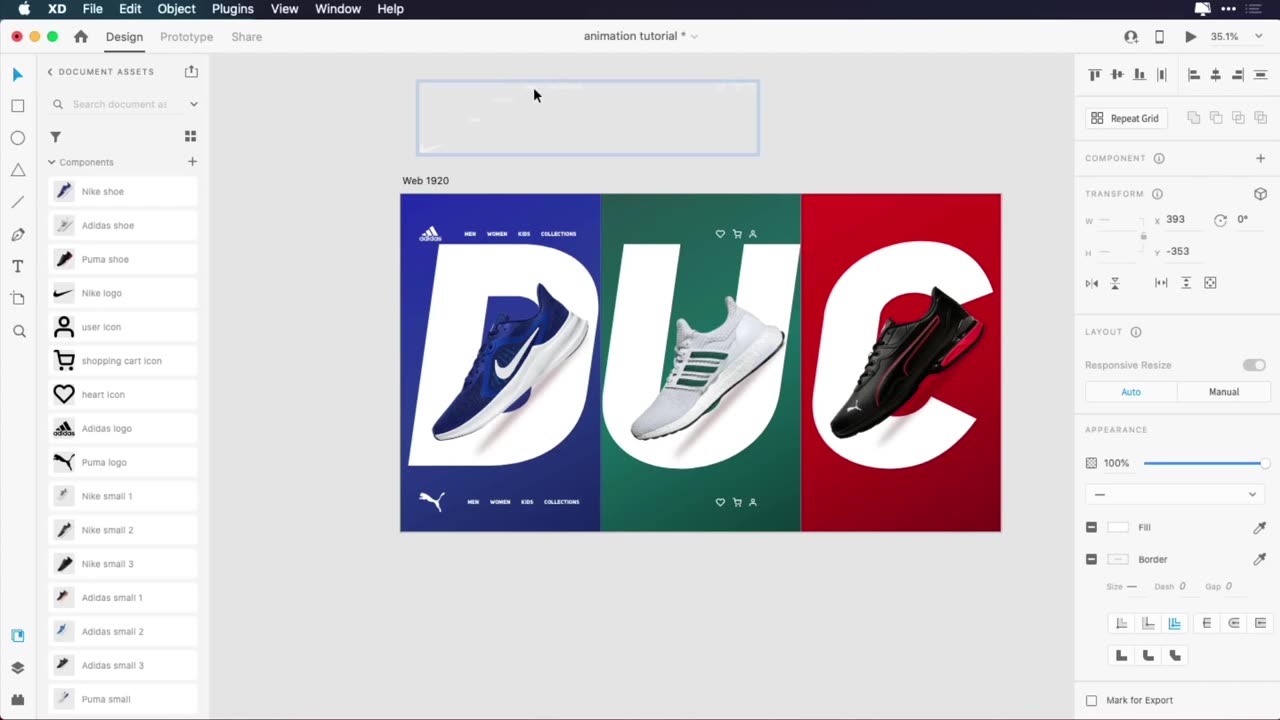
Task: Pick border color with eyedropper
Action: point(1260,559)
